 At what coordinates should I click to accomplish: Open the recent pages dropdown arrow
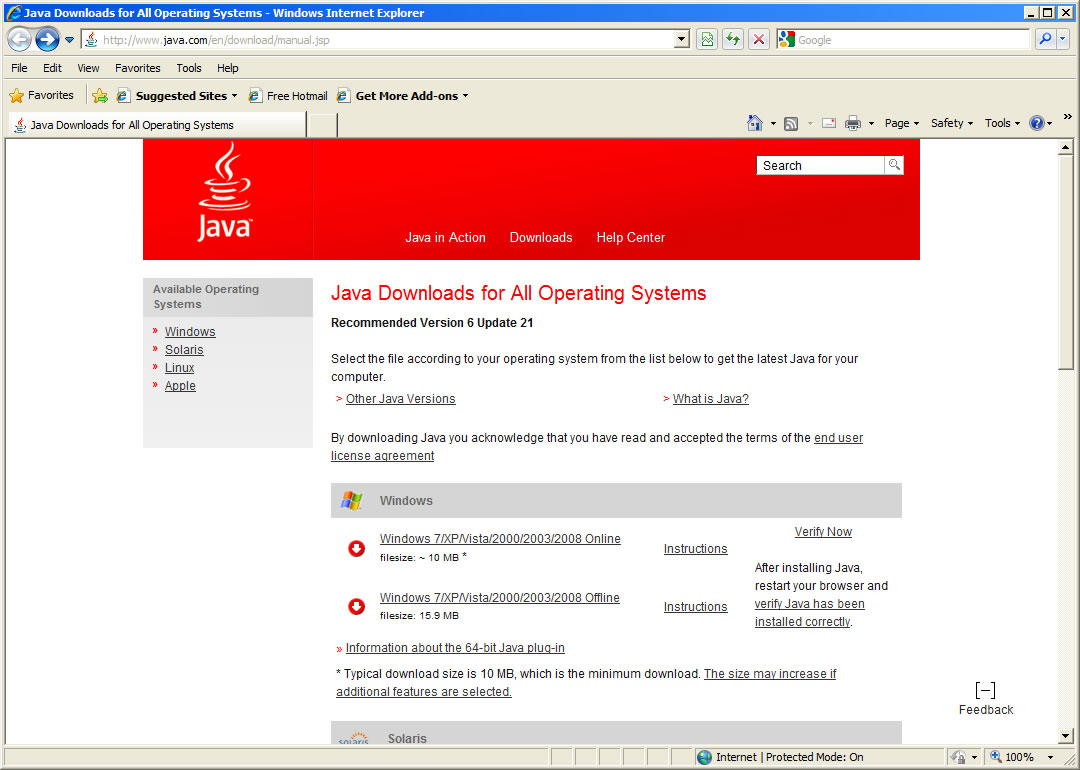[x=70, y=40]
